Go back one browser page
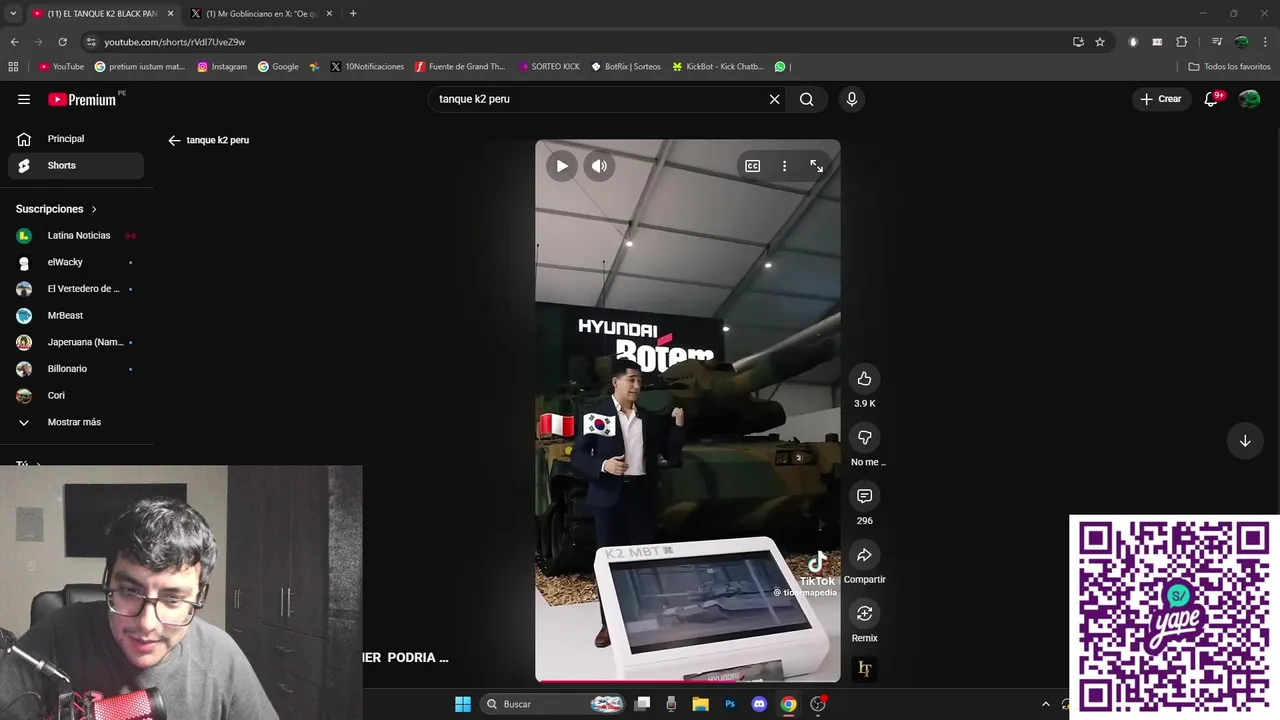The width and height of the screenshot is (1280, 720). coord(14,42)
